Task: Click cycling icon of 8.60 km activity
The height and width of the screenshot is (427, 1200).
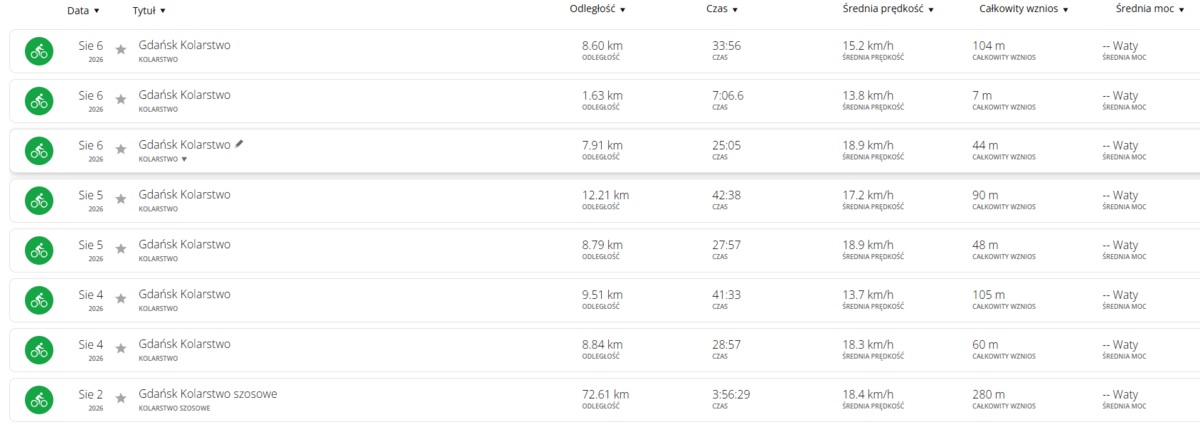Action: click(x=39, y=51)
